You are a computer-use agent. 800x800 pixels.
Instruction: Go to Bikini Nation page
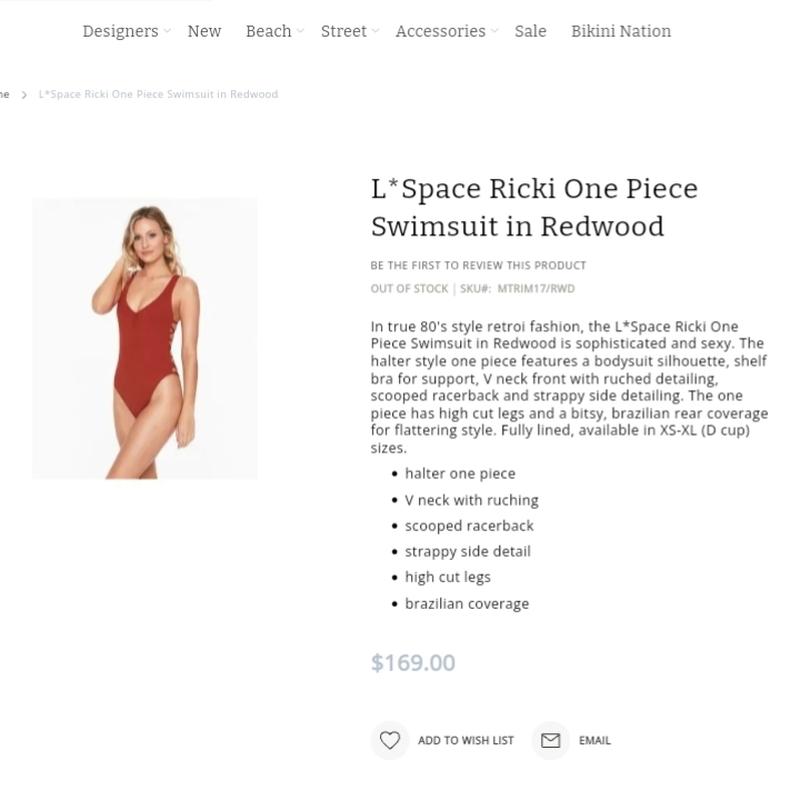coord(621,31)
